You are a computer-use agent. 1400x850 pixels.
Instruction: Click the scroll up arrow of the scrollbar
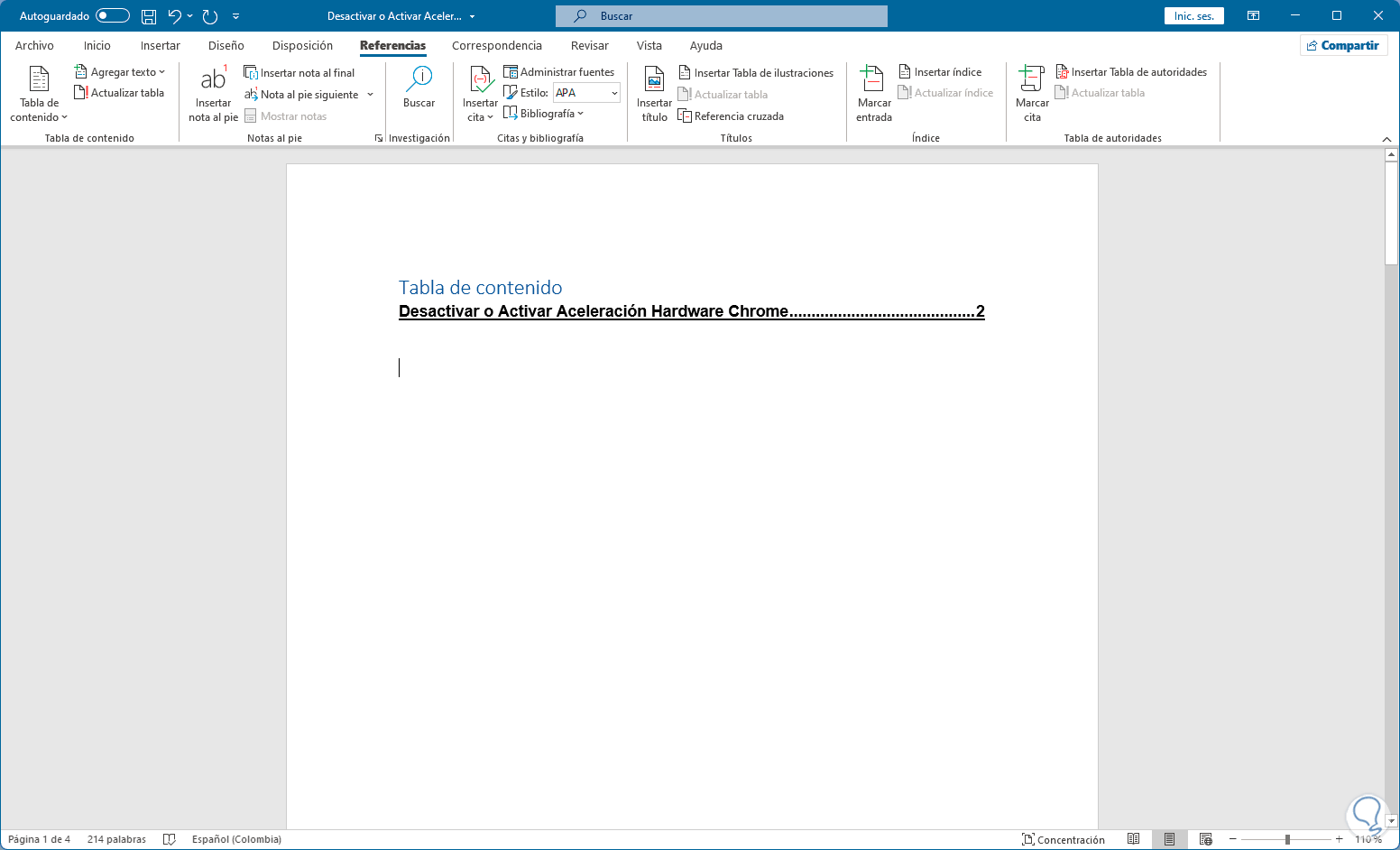1391,155
